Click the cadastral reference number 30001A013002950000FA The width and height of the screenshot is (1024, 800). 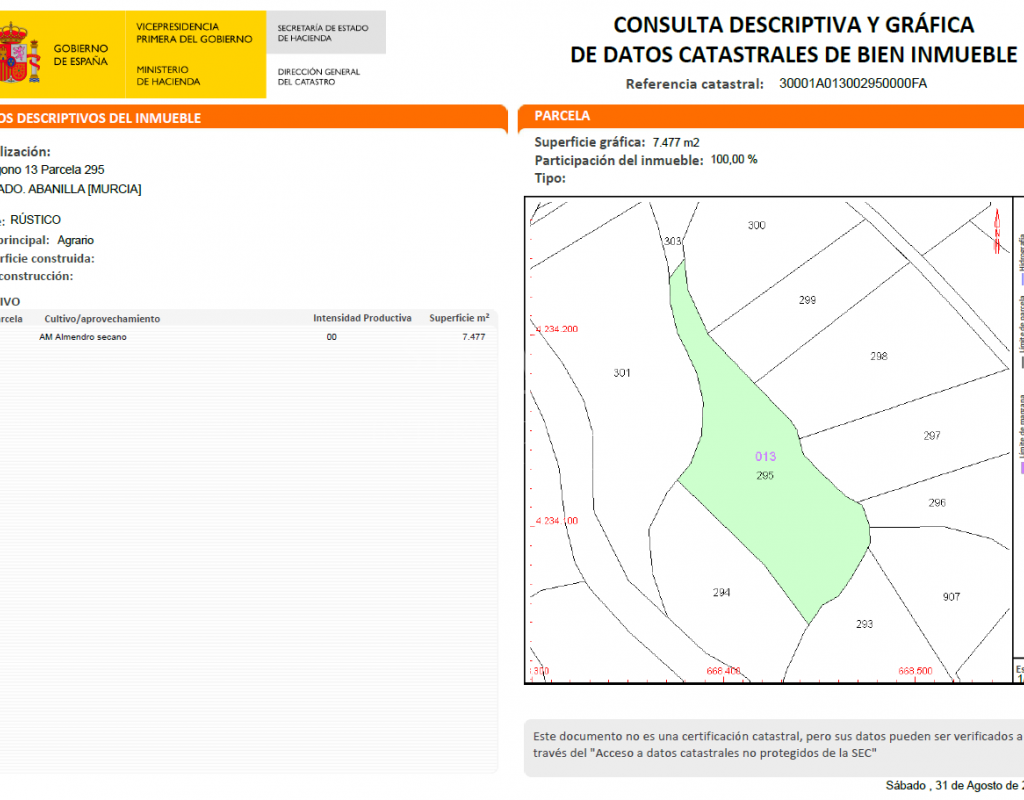pos(852,84)
